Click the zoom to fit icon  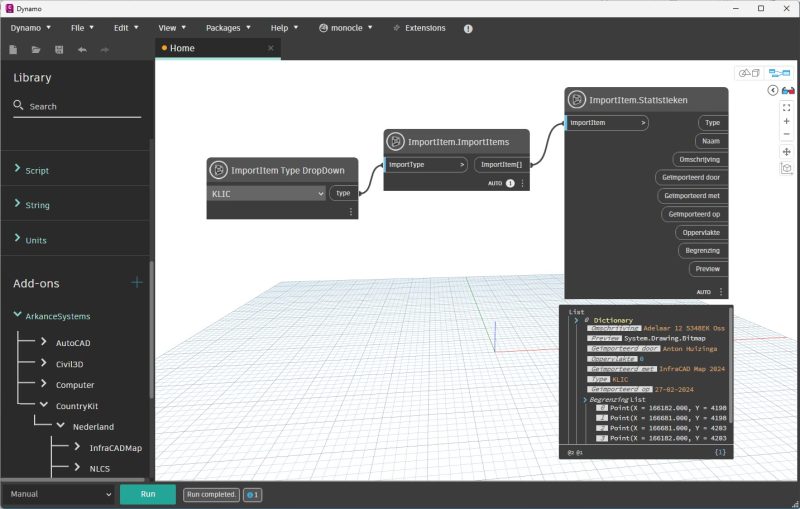click(786, 107)
